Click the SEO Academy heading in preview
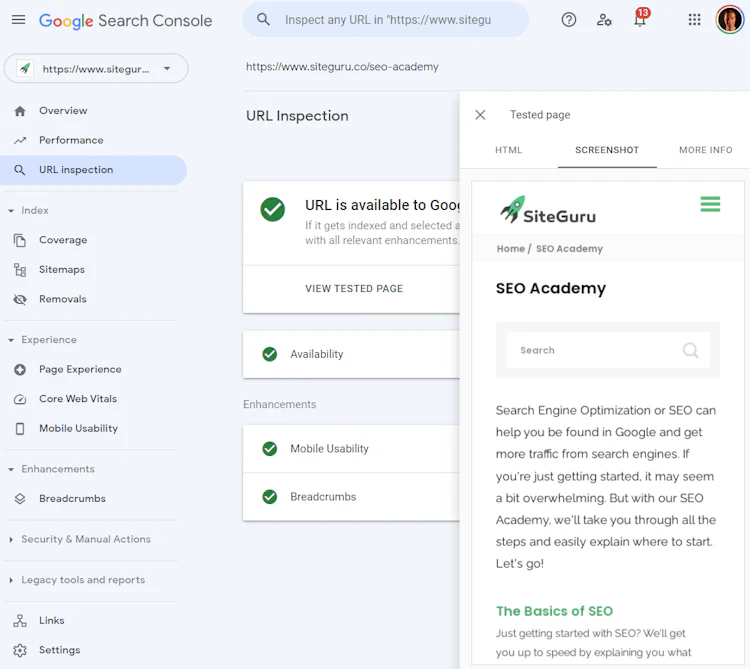 tap(551, 288)
